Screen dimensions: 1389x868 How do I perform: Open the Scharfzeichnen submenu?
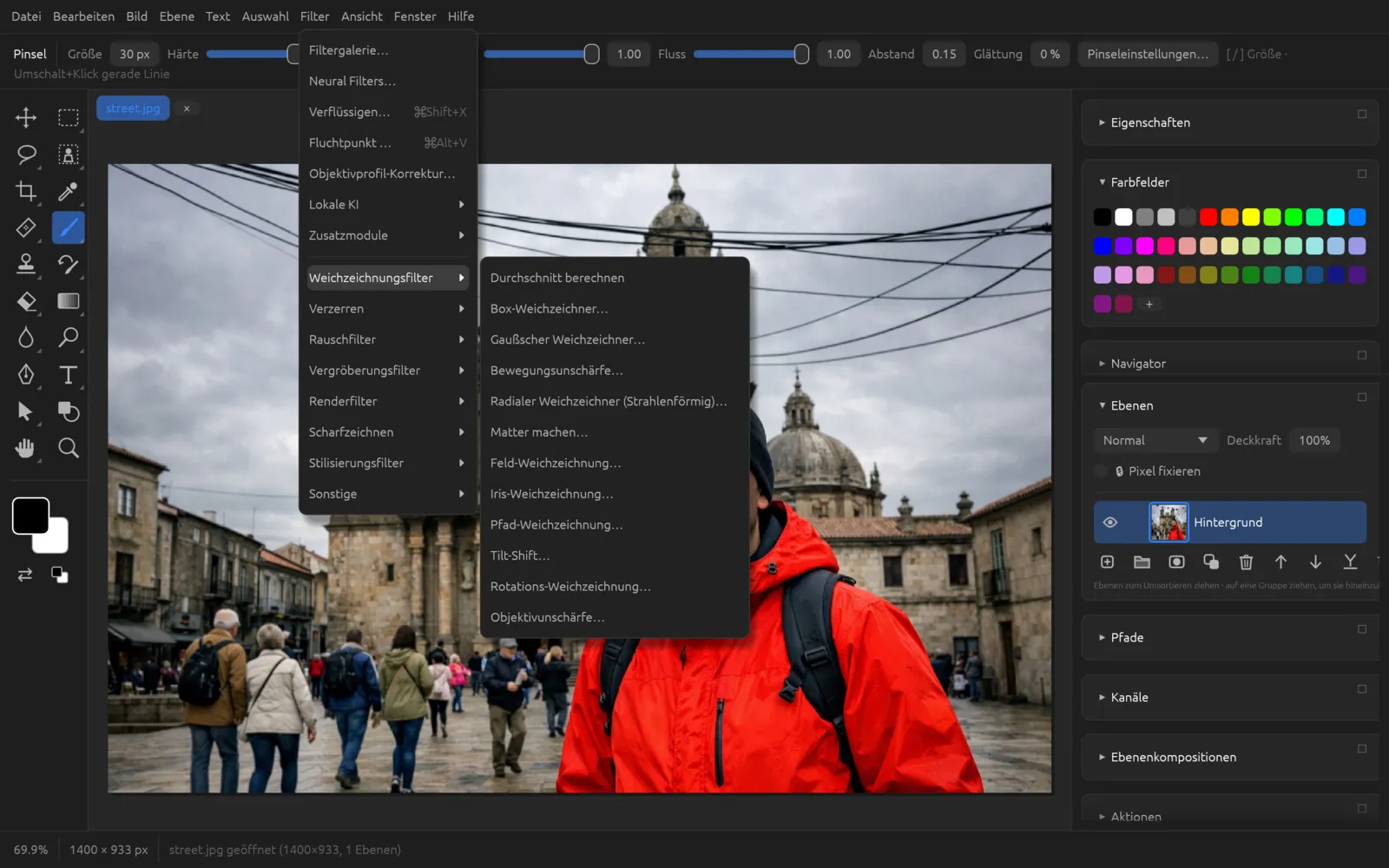click(386, 432)
